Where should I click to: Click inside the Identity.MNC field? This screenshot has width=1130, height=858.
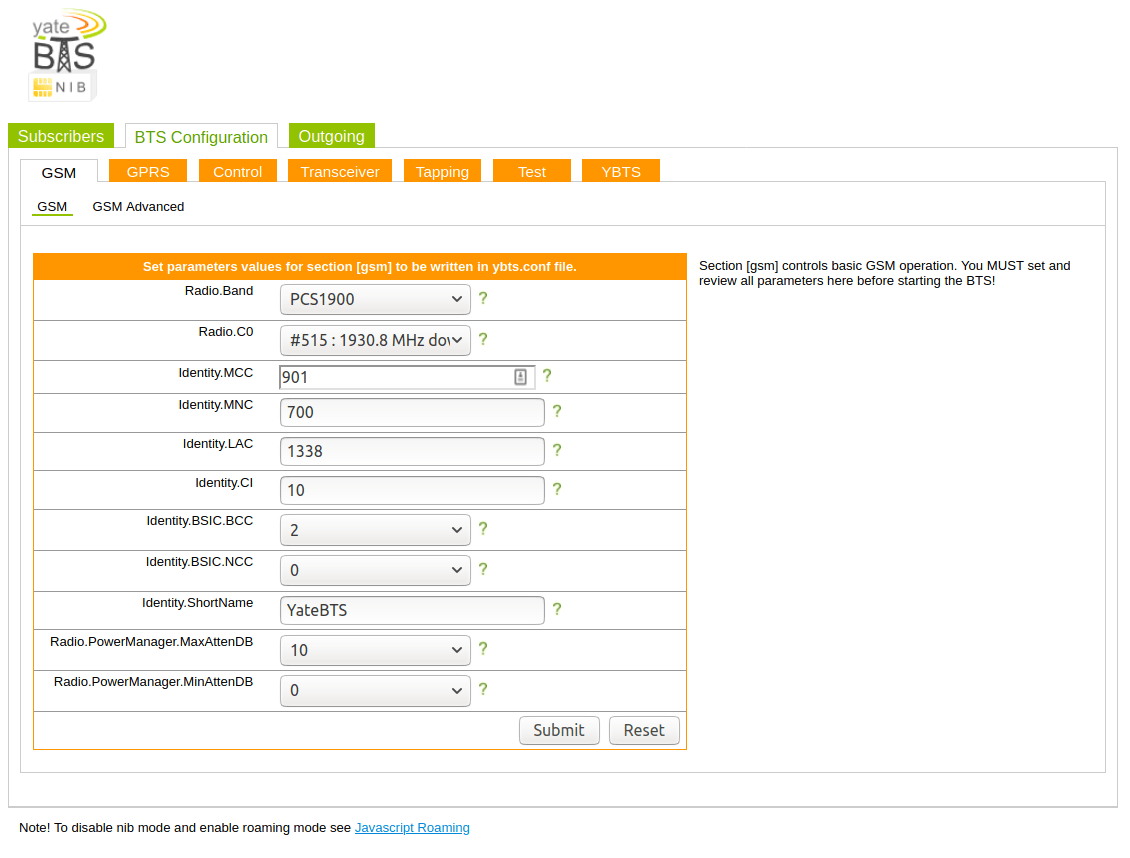(411, 412)
